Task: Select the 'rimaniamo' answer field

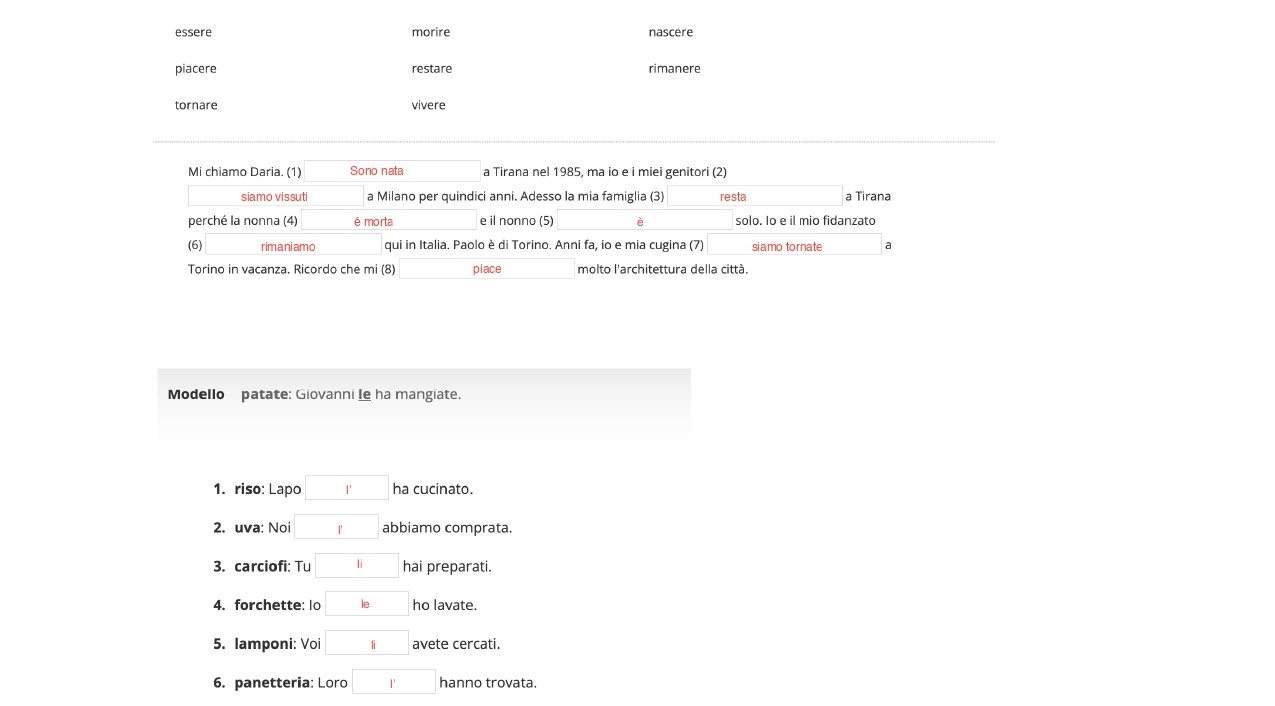Action: (x=293, y=245)
